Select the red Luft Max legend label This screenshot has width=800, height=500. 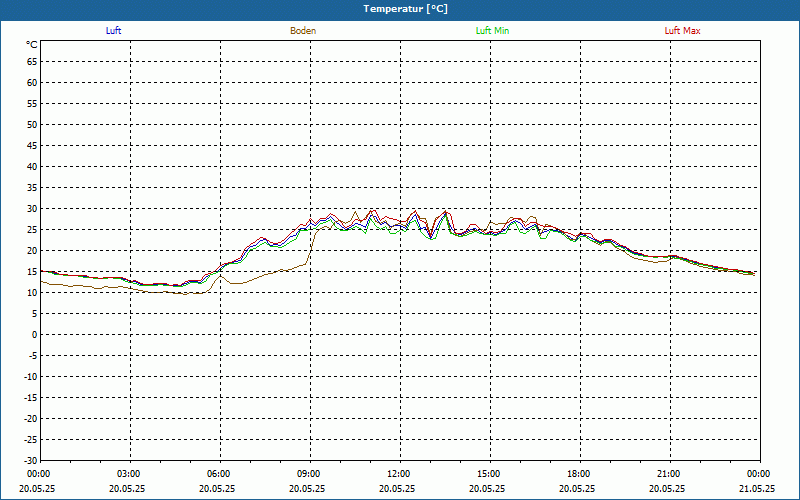682,31
